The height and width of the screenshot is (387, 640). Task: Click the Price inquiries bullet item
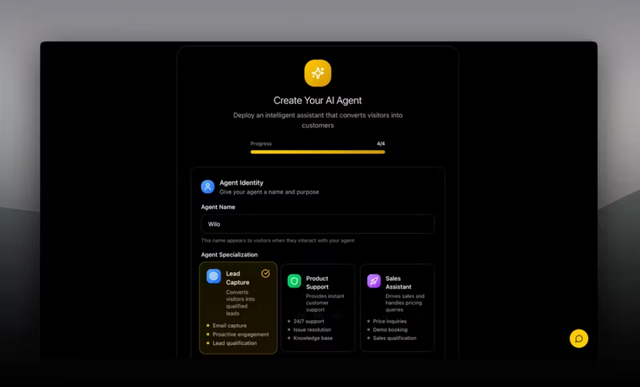tap(390, 321)
